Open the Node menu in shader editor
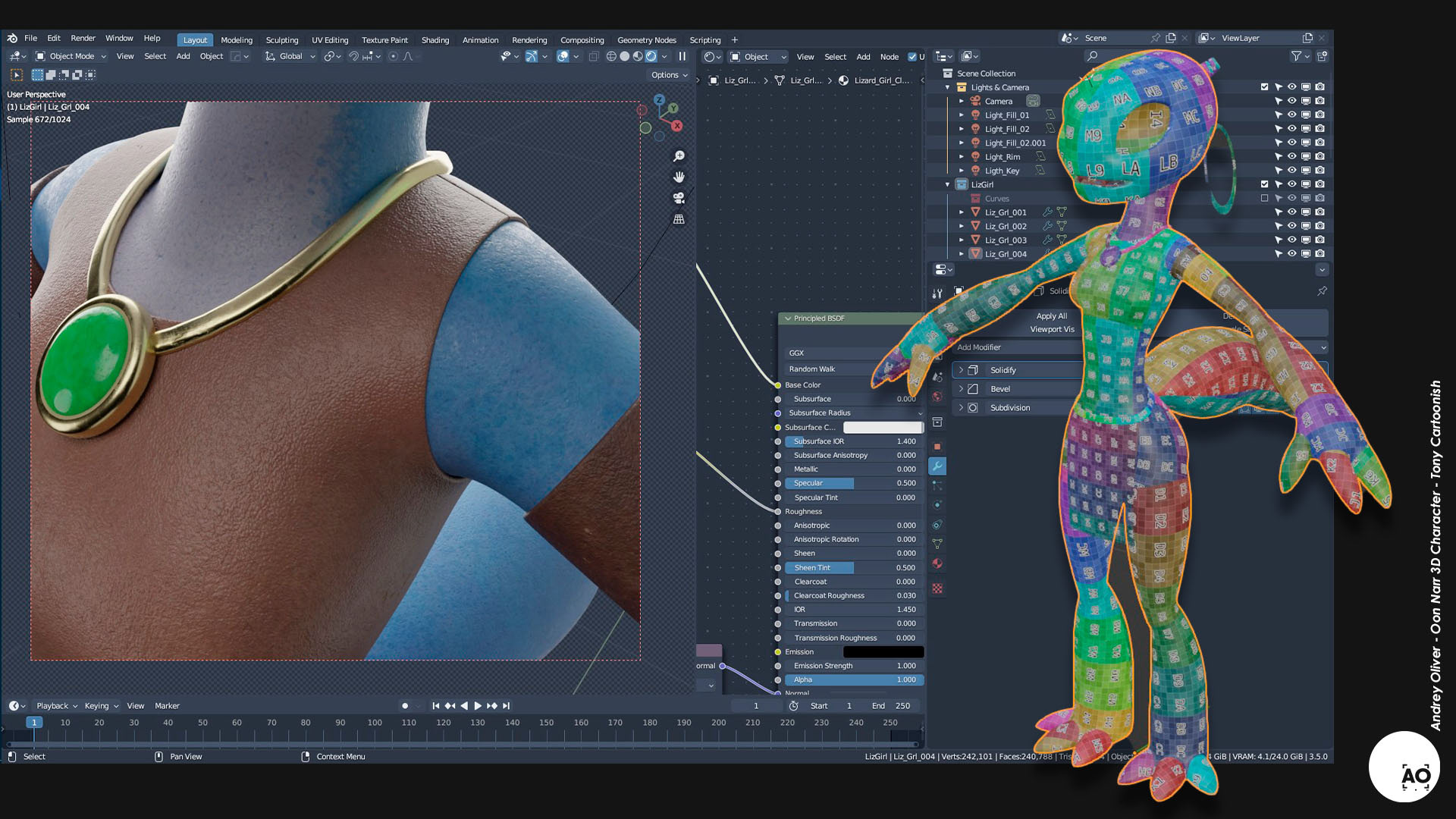 889,57
